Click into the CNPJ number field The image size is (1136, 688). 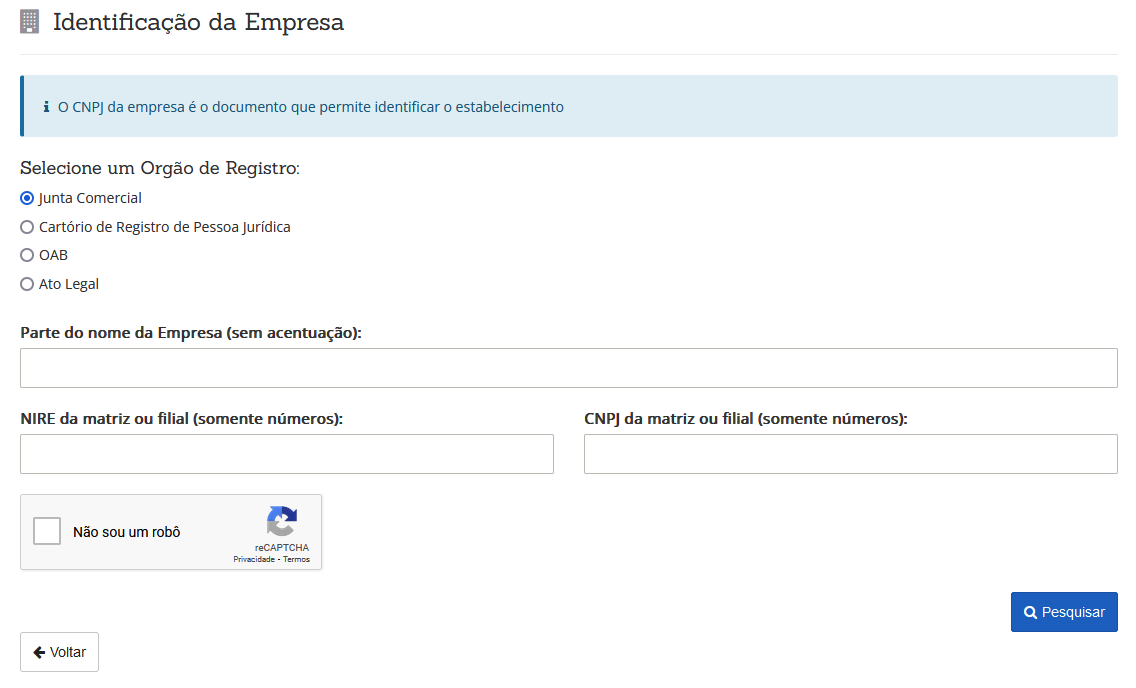tap(850, 454)
